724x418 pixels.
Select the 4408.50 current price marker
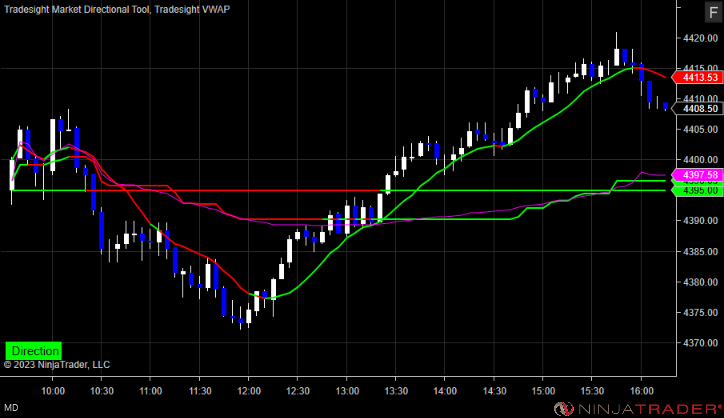697,109
